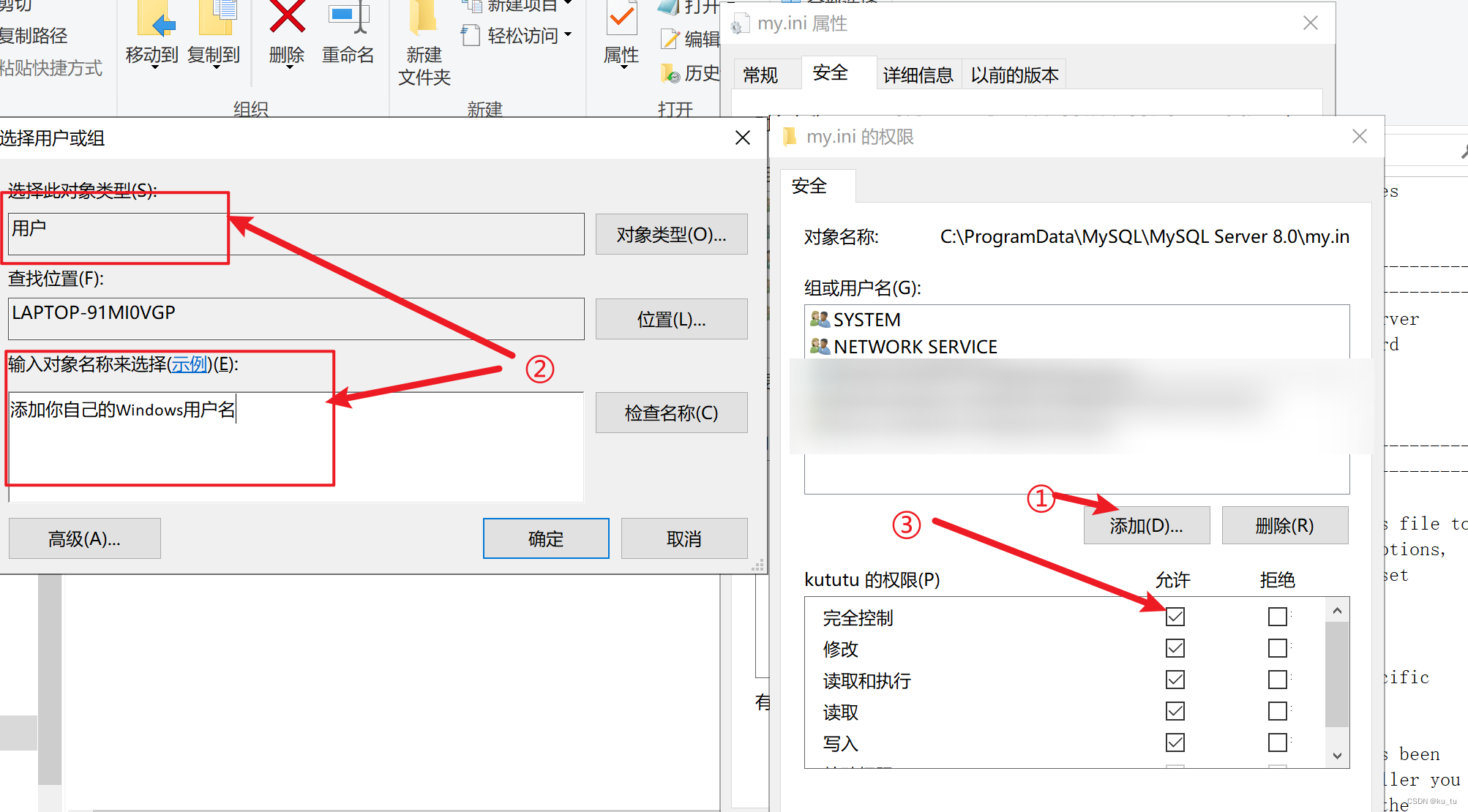Click the red X Delete ribbon icon
Image resolution: width=1468 pixels, height=812 pixels.
[287, 16]
